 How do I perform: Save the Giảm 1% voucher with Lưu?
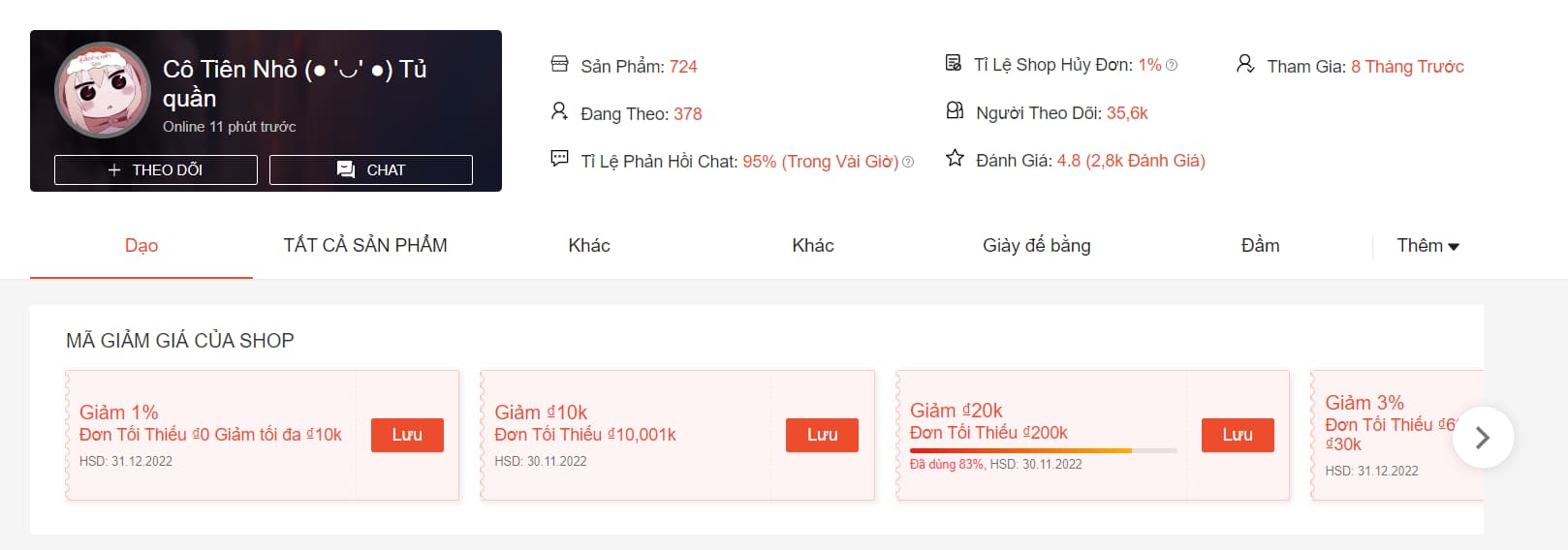click(407, 436)
